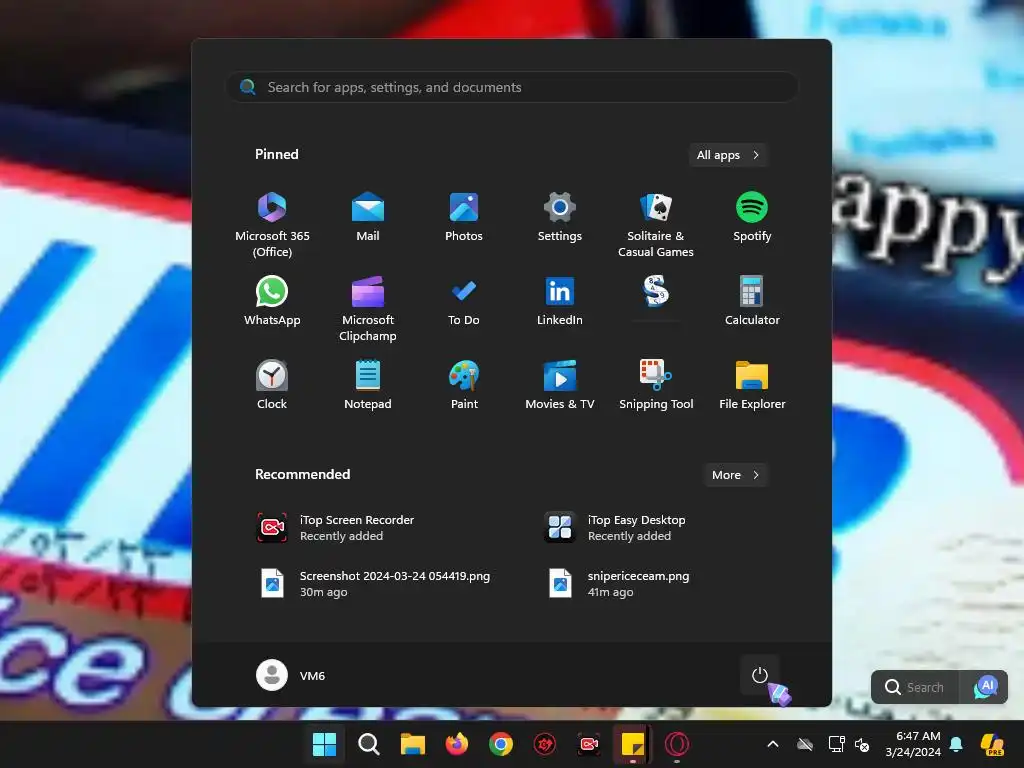1024x768 pixels.
Task: Open the Snipping Tool
Action: pos(656,385)
